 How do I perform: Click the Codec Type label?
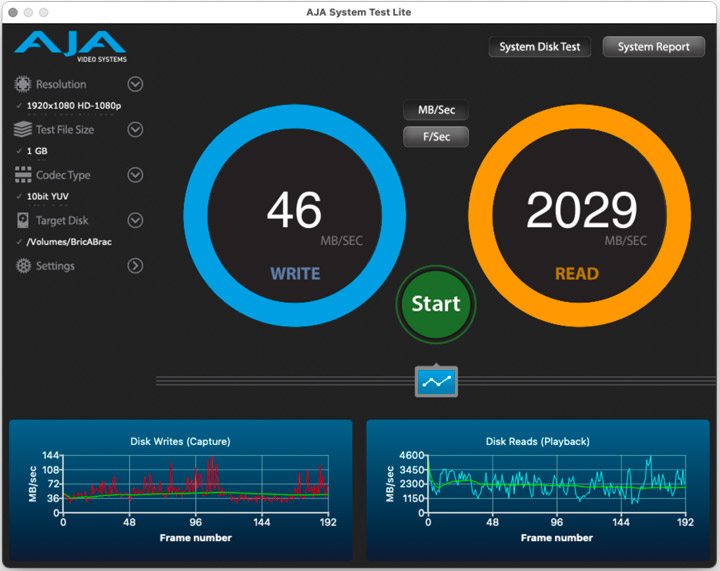pos(63,175)
